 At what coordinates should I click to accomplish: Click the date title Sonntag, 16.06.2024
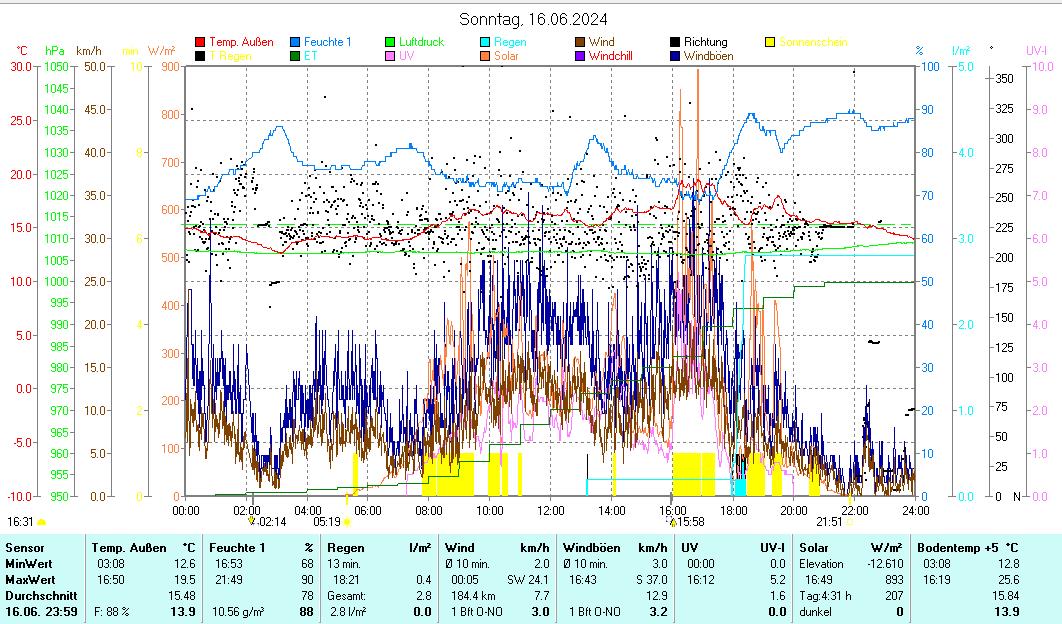tap(532, 19)
